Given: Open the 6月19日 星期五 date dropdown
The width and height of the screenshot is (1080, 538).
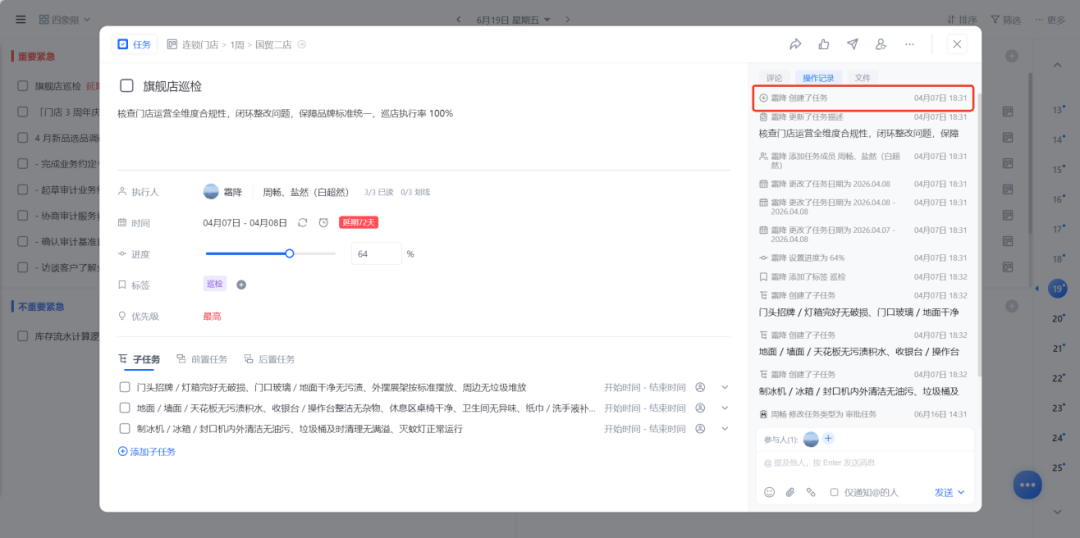Looking at the screenshot, I should point(513,20).
